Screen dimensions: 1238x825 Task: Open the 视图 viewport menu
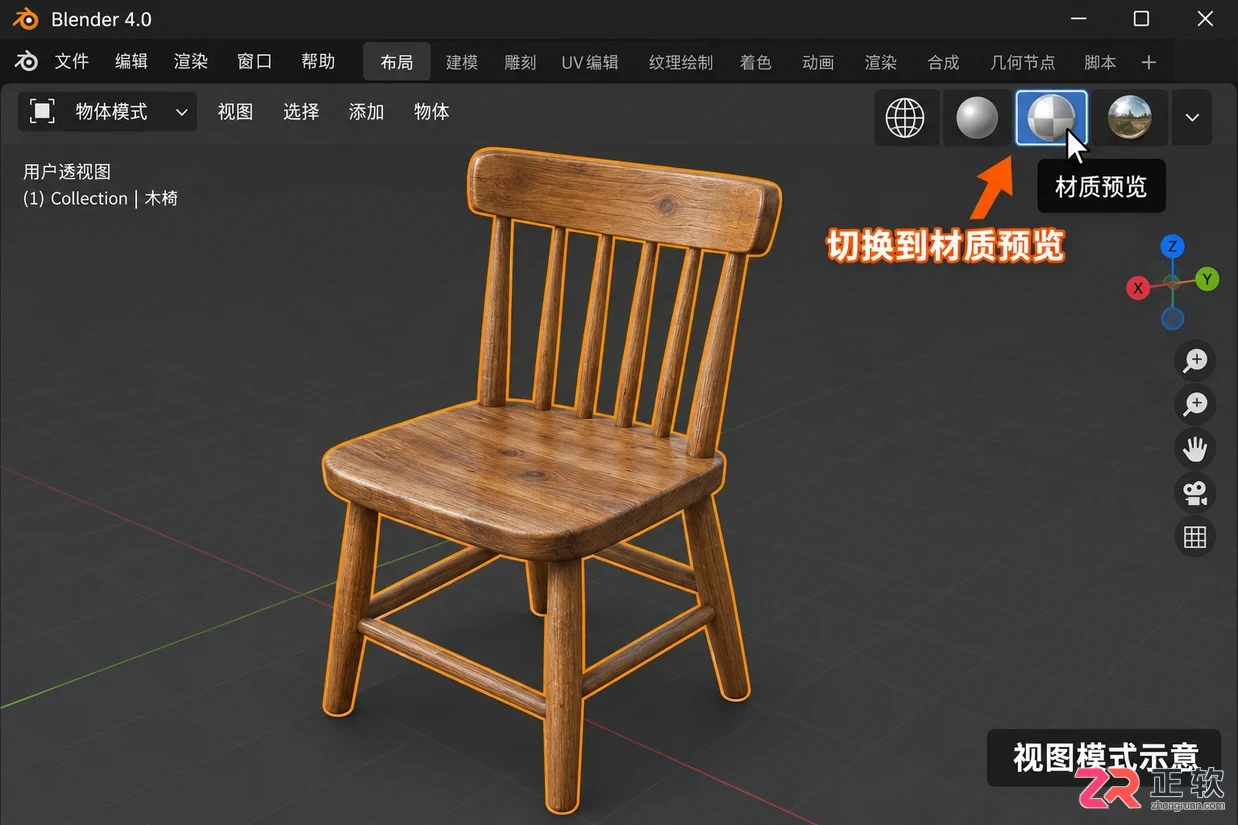point(236,112)
